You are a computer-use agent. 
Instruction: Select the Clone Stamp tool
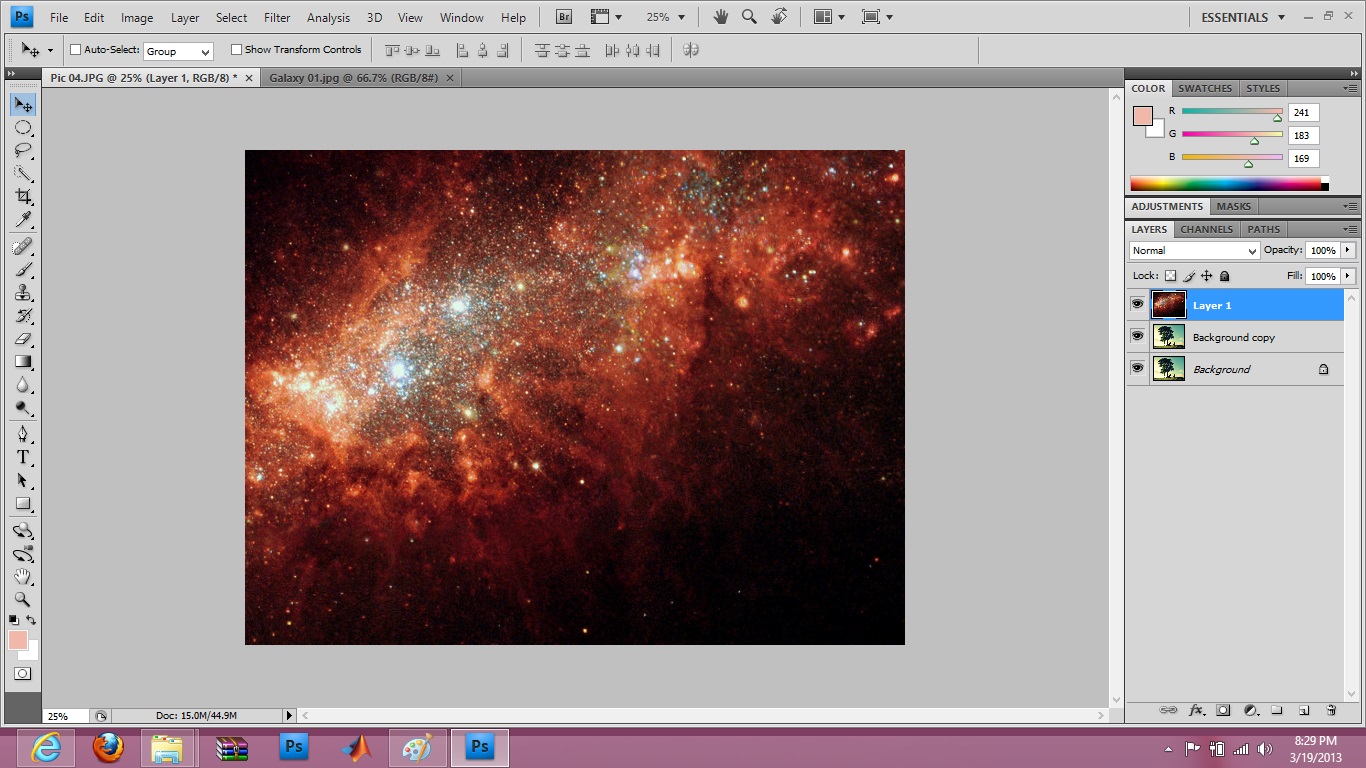coord(23,293)
